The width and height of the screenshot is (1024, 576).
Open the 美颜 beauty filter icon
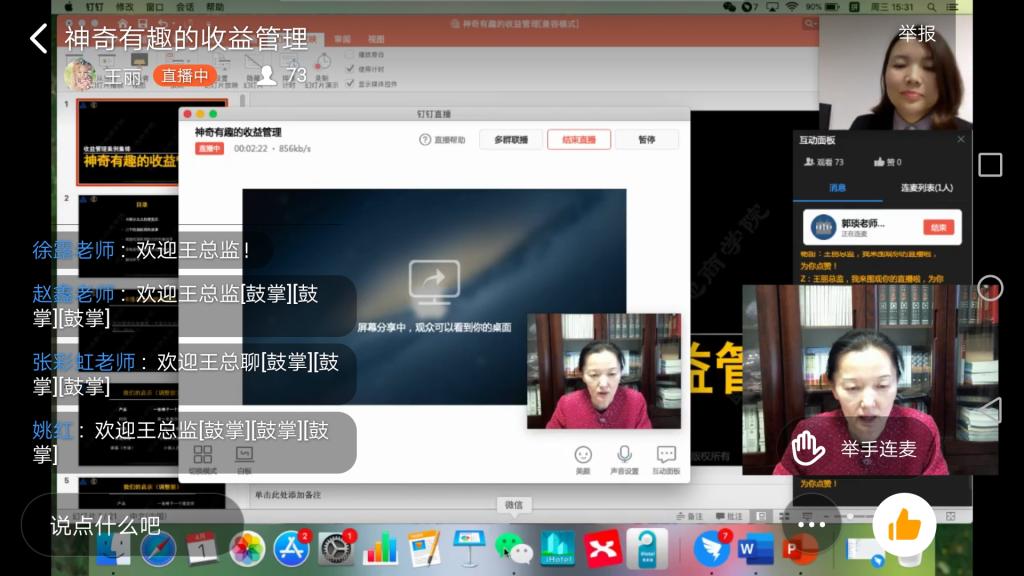coord(583,460)
